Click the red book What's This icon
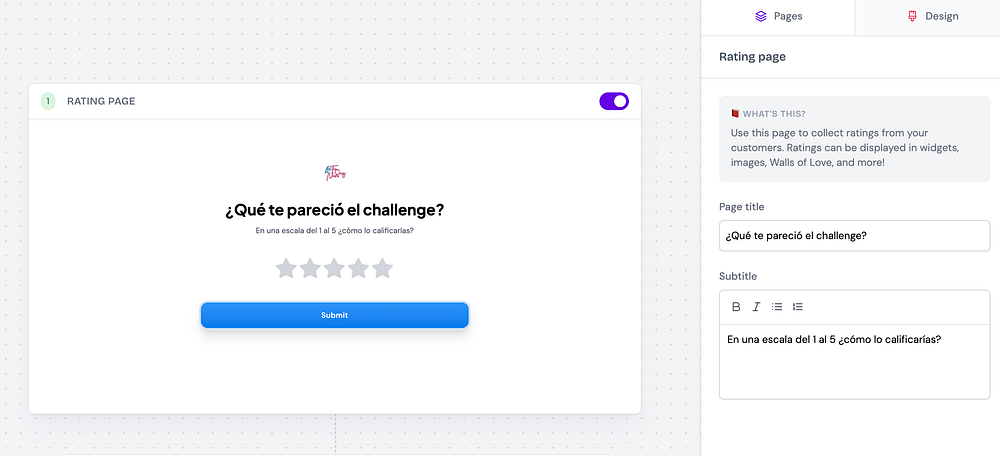This screenshot has height=456, width=1000. click(x=735, y=114)
